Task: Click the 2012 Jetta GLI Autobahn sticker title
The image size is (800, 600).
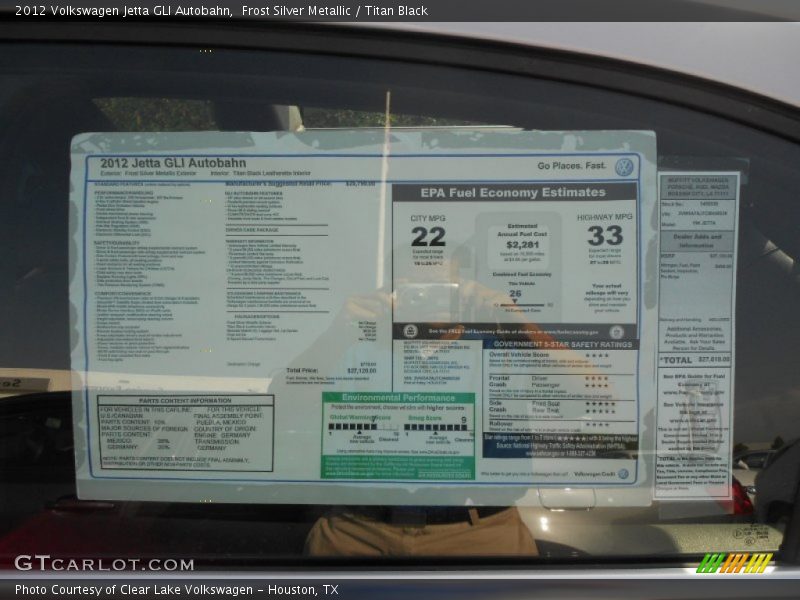Action: pos(172,163)
